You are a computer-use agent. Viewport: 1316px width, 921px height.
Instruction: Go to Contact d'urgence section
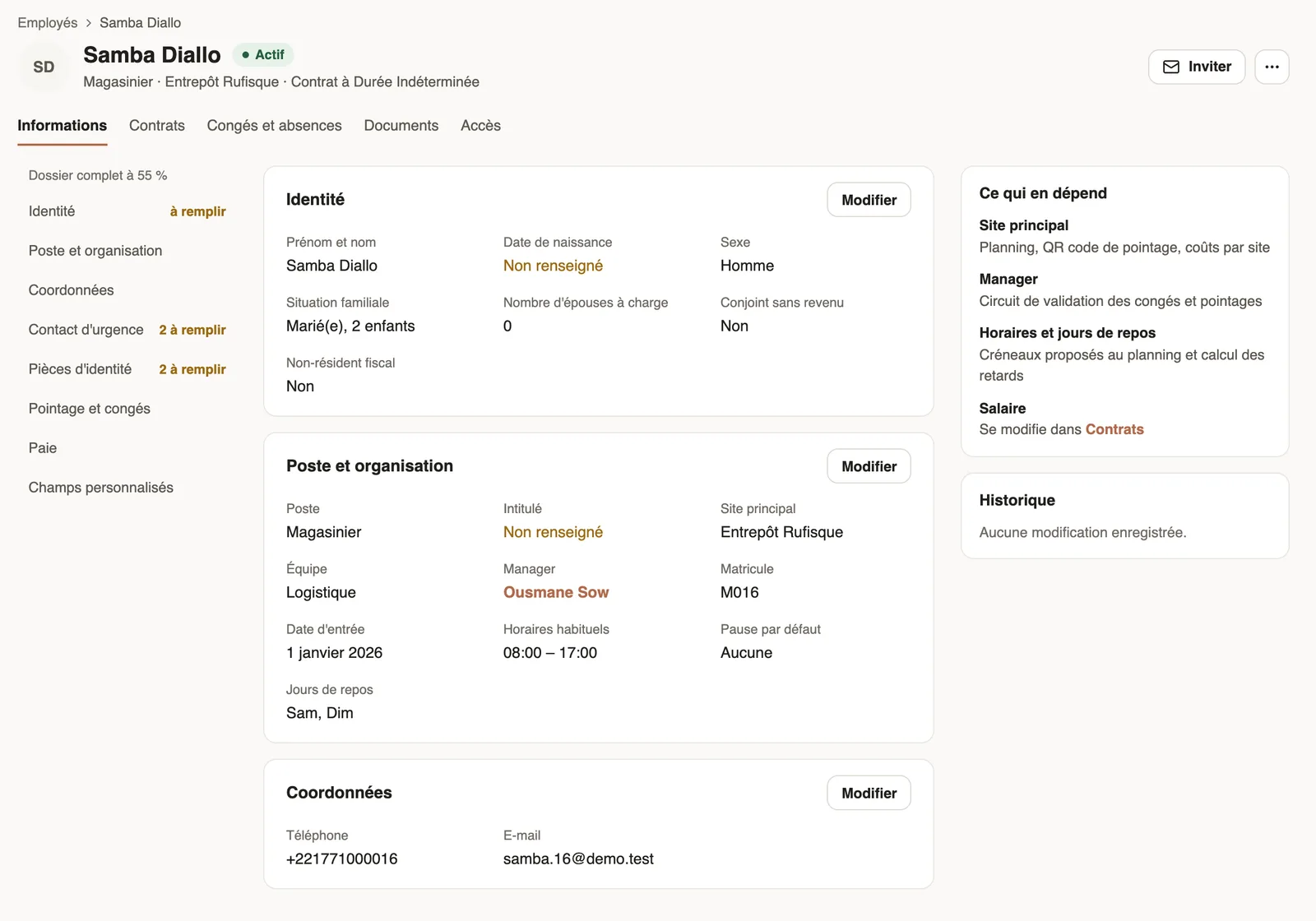(127, 330)
